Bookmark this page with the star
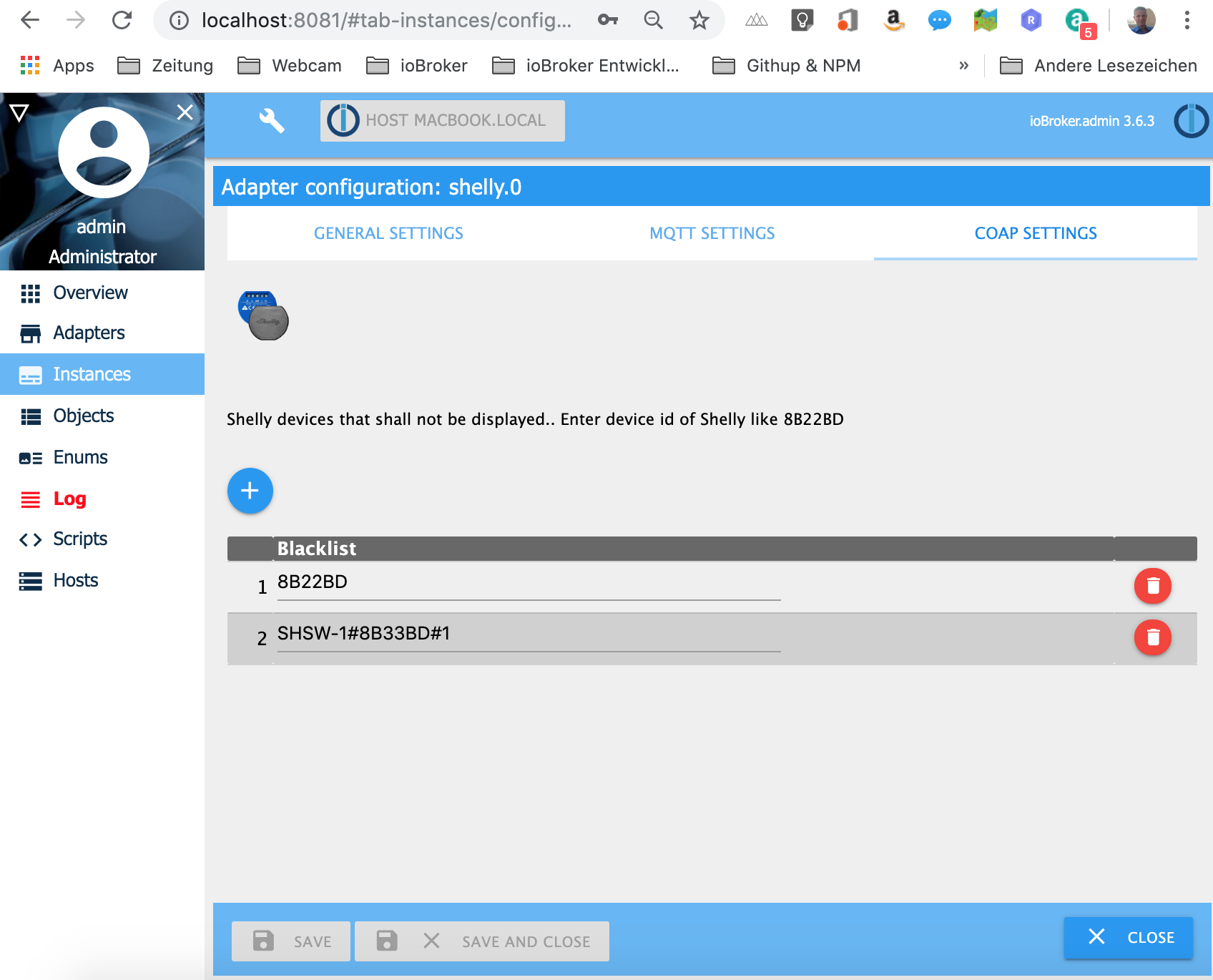The image size is (1213, 980). click(699, 20)
